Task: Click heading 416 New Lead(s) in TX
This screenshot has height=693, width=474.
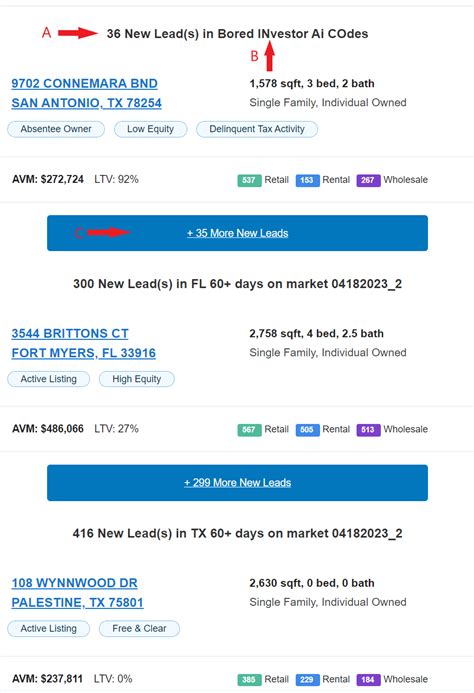Action: 237,533
